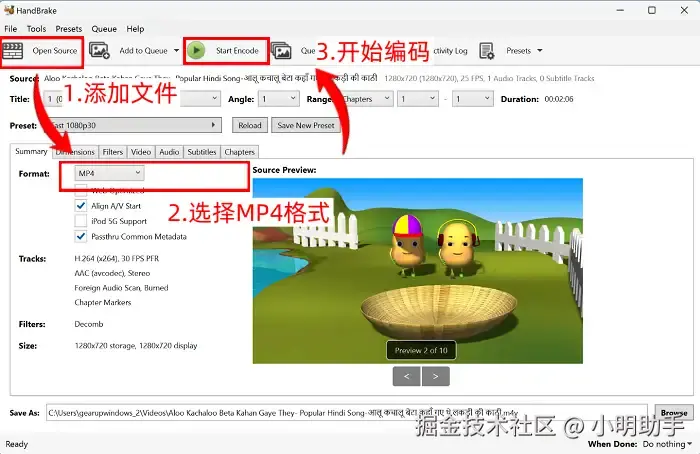Click the AAC (avcodec), Stereo track text

112,273
